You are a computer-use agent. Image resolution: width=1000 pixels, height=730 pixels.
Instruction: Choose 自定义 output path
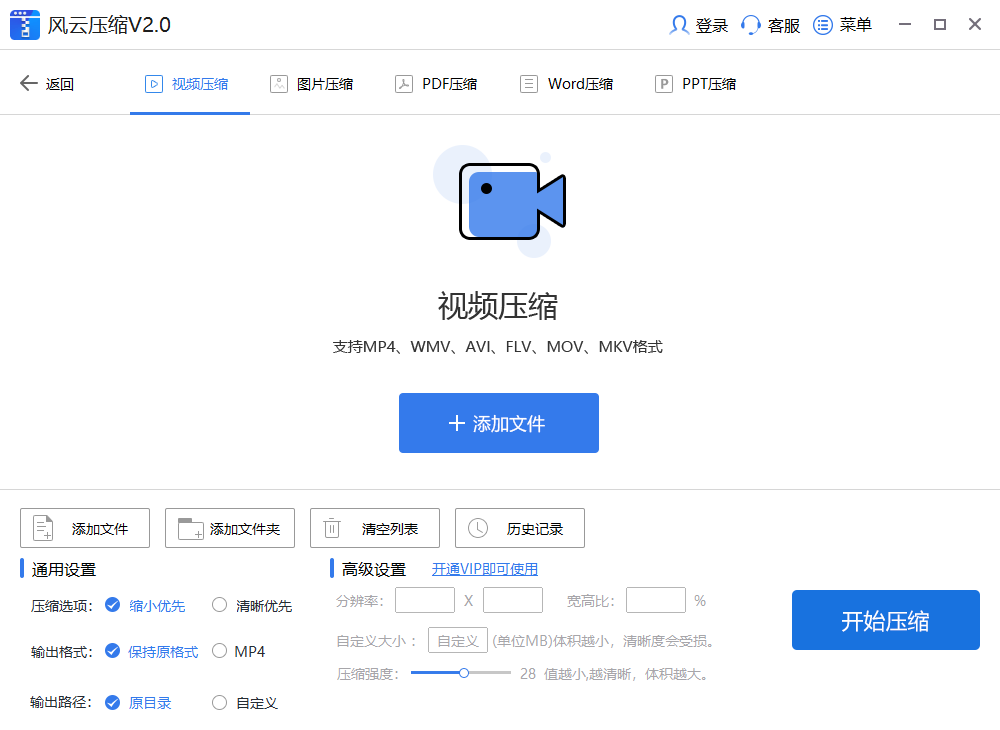tap(220, 703)
